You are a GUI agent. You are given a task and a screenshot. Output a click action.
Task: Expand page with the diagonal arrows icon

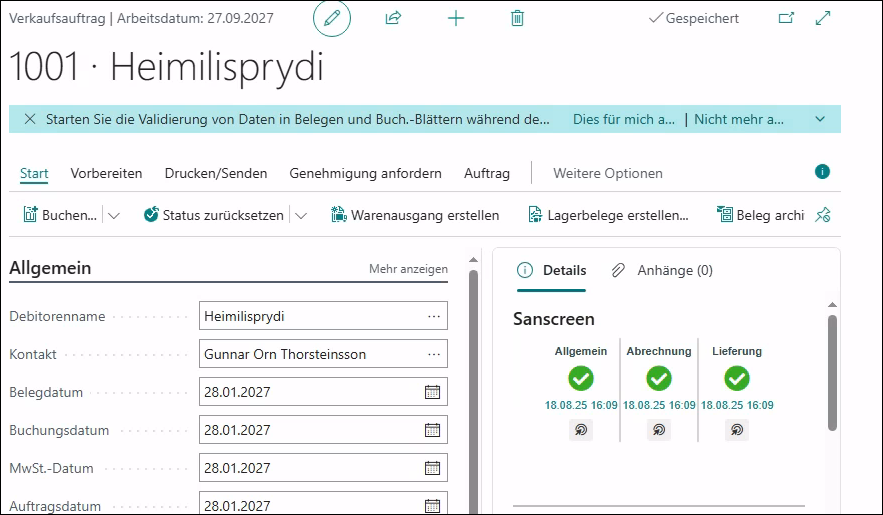tap(823, 18)
